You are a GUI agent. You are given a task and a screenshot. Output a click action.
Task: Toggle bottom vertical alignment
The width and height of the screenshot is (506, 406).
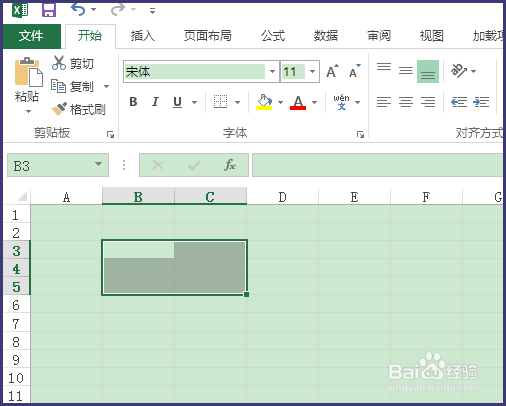(428, 71)
